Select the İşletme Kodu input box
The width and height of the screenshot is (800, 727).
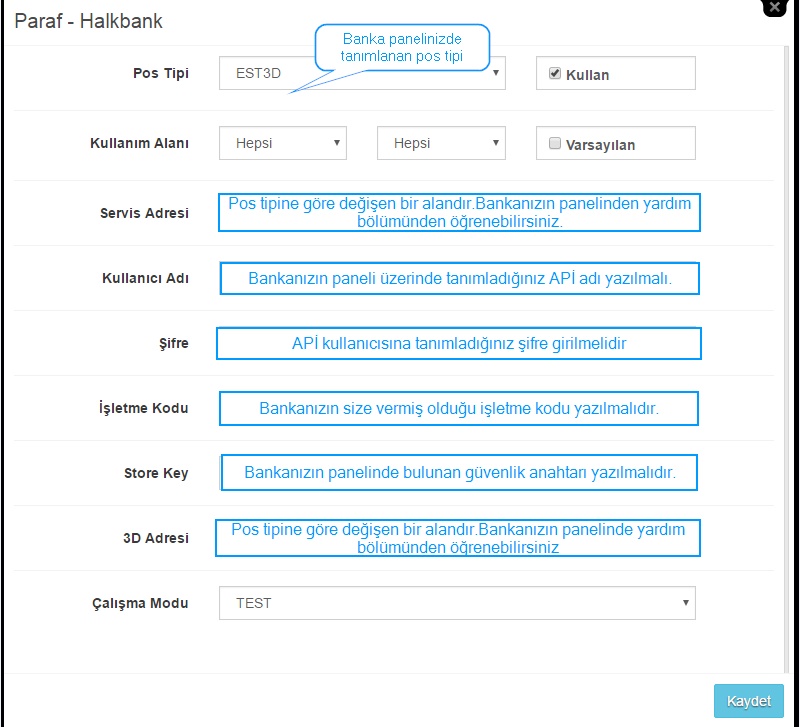tap(459, 408)
